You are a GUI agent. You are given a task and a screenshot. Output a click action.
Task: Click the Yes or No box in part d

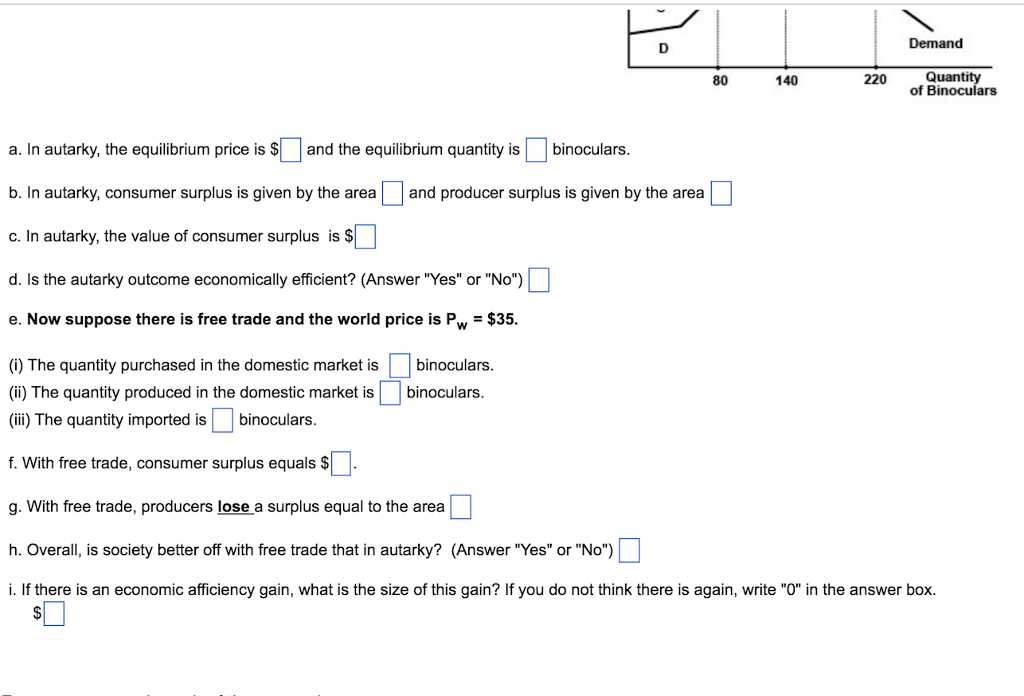(538, 280)
